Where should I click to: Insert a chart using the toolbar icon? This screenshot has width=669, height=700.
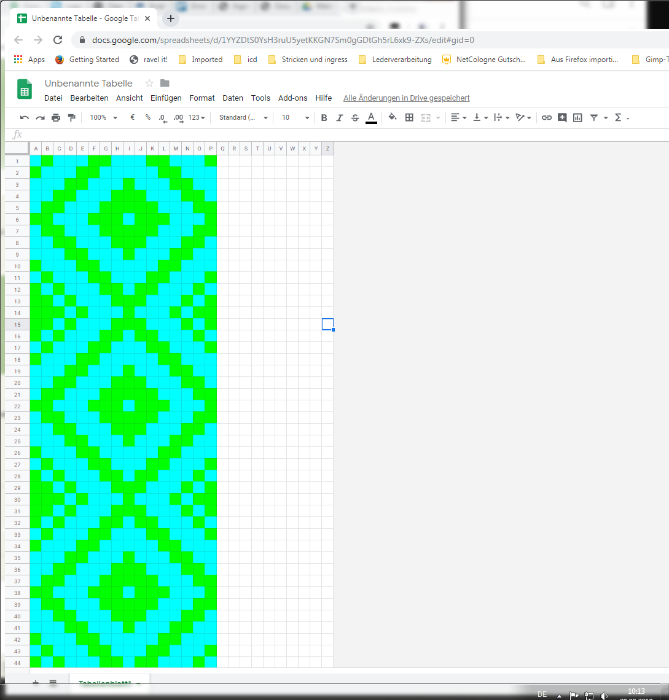click(x=578, y=118)
